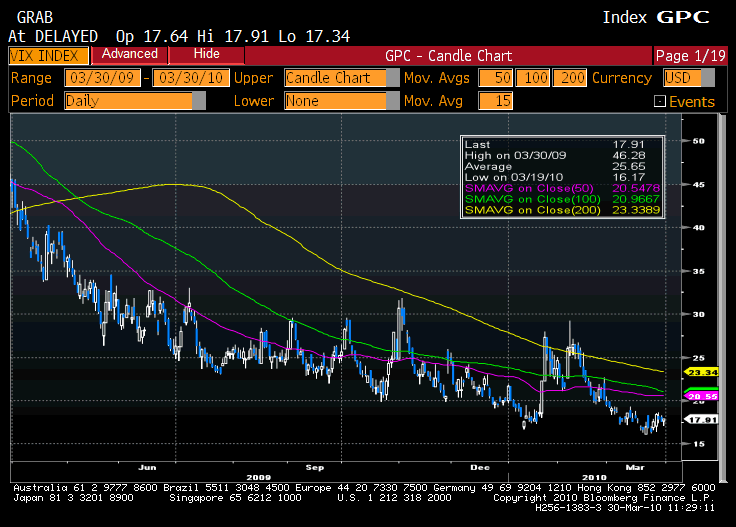Screen dimensions: 736x527
Task: Click the Jun label on time axis
Action: (x=147, y=467)
